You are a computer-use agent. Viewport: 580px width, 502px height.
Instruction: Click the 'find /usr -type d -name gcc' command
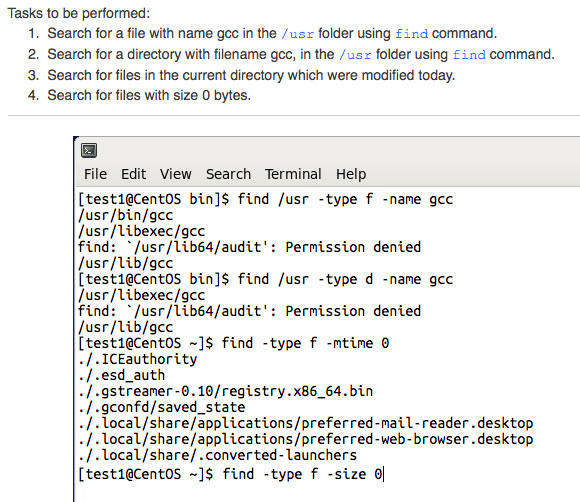point(345,279)
